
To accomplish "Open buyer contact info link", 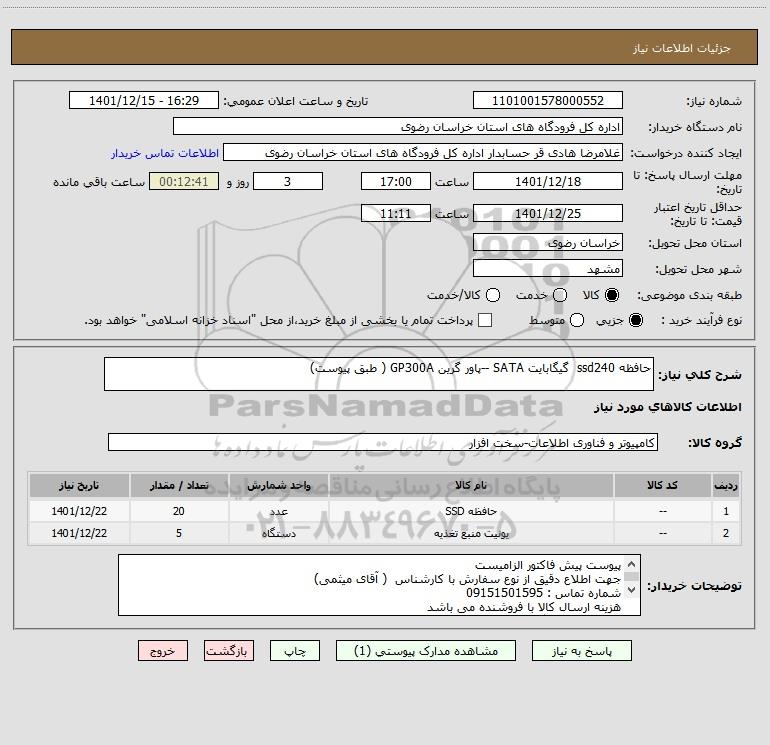I will pyautogui.click(x=165, y=153).
